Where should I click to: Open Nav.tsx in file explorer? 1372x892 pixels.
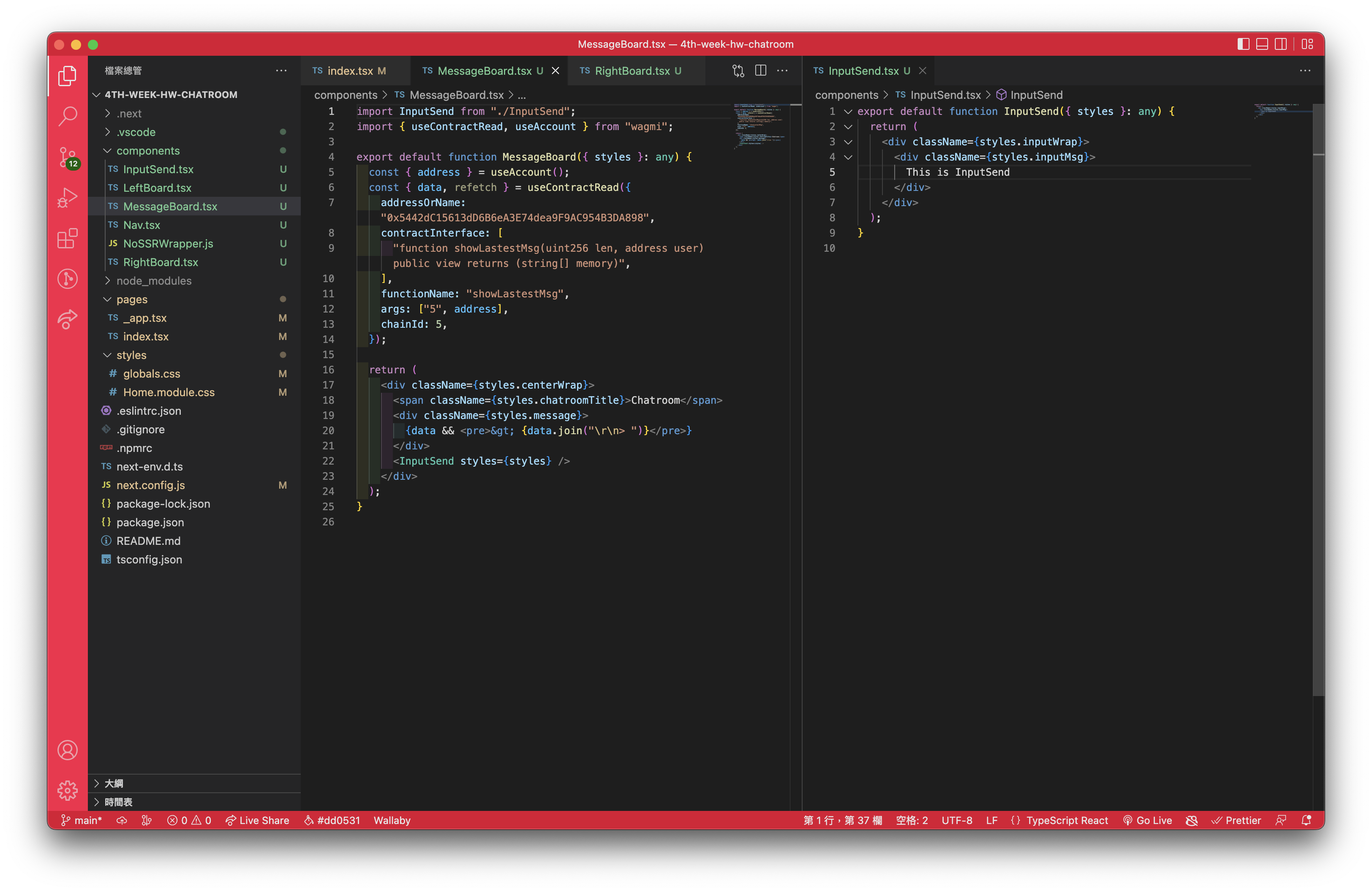[x=141, y=225]
